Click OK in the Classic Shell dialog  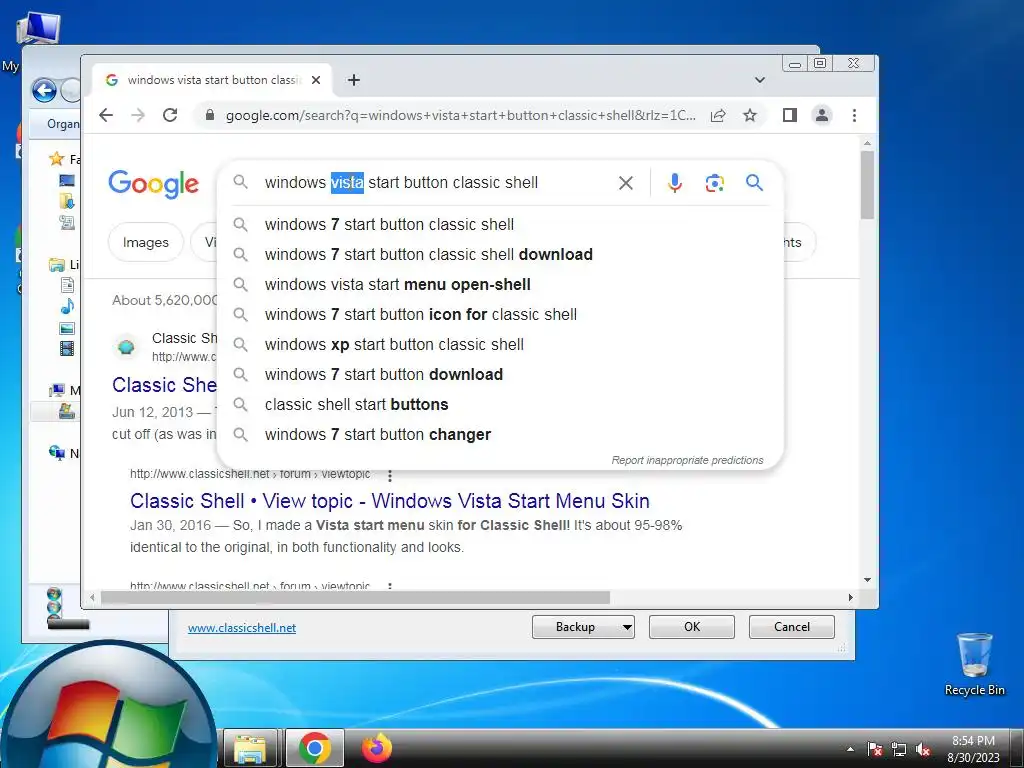[692, 627]
